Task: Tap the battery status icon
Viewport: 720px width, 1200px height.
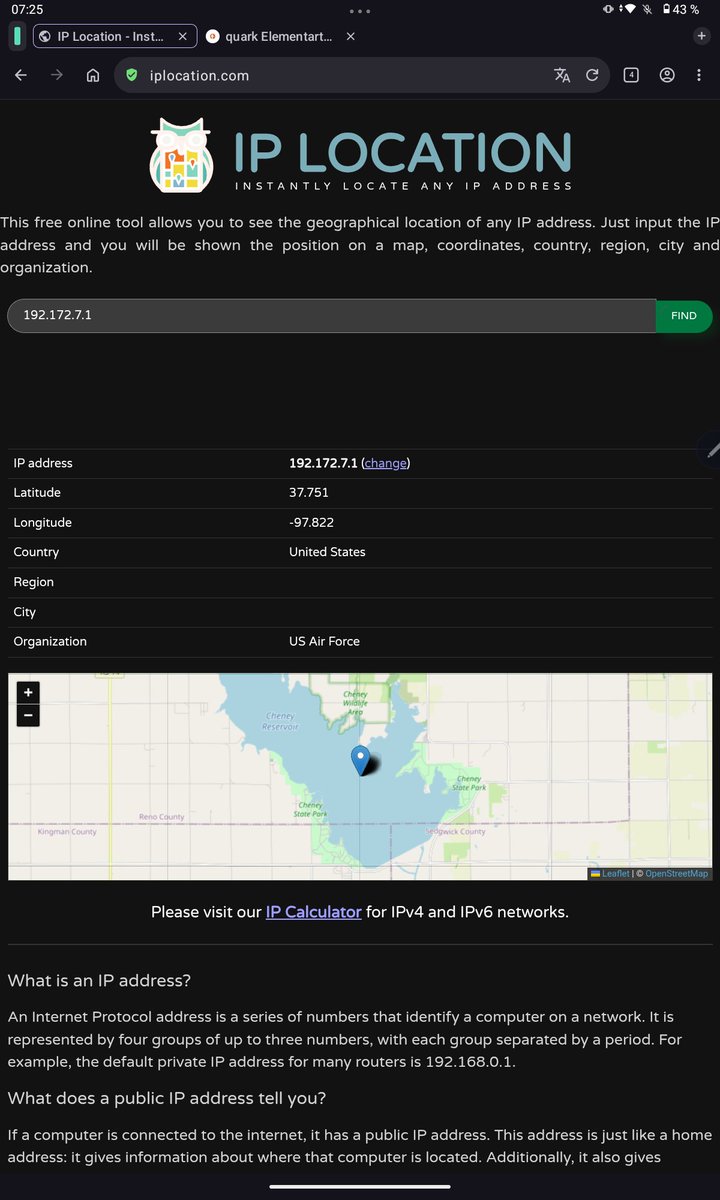Action: click(x=666, y=9)
